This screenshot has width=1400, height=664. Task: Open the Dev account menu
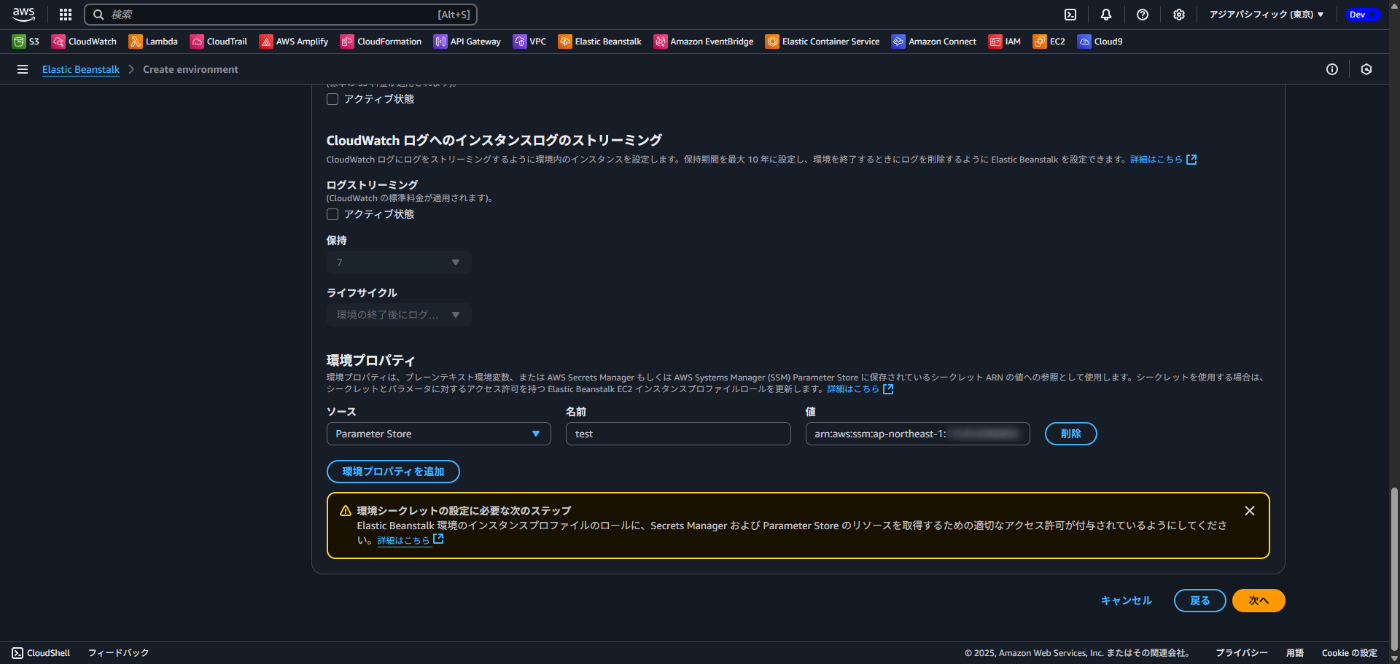pos(1363,15)
